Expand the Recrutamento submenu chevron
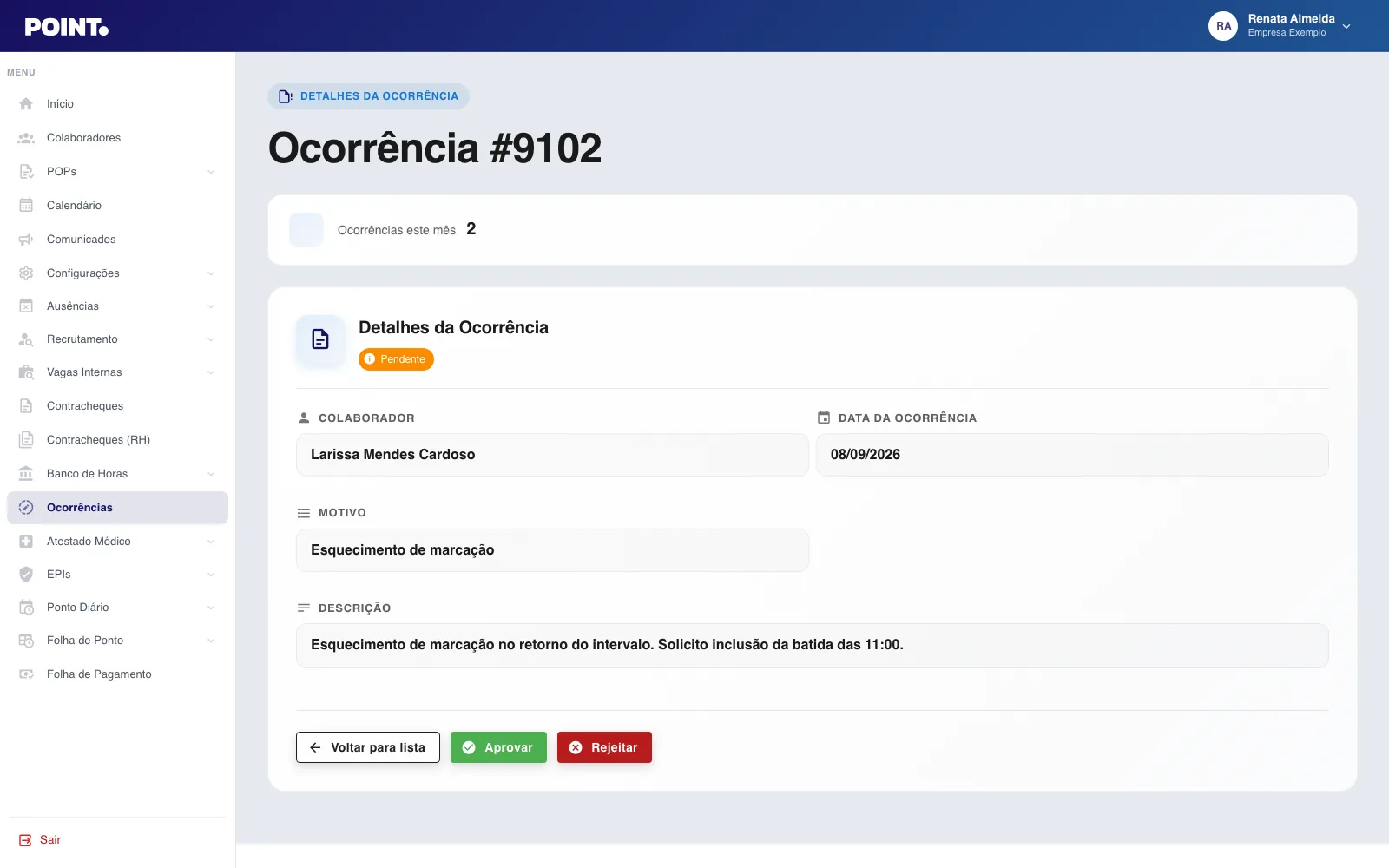Image resolution: width=1389 pixels, height=868 pixels. 211,339
